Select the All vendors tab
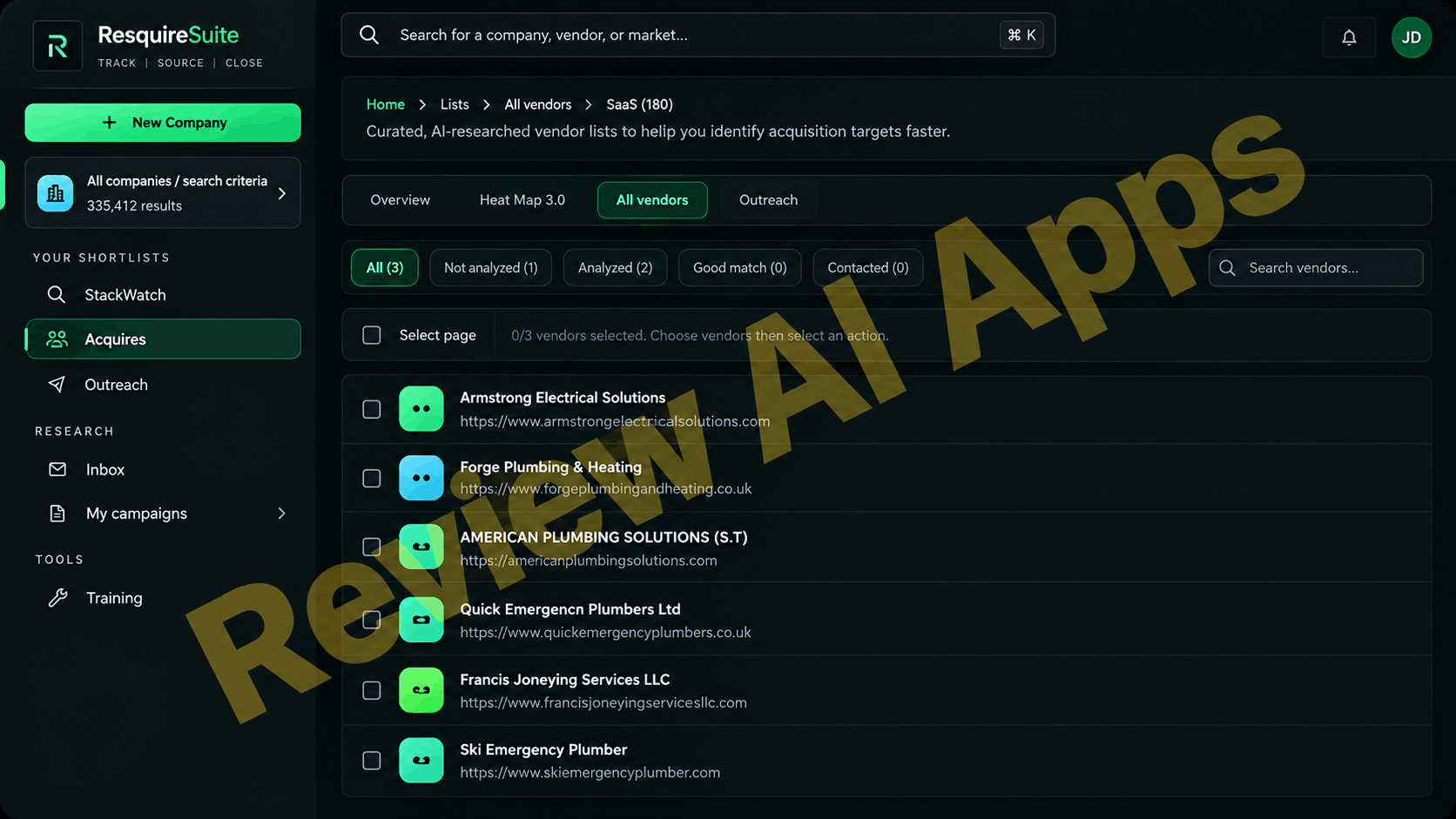 pyautogui.click(x=652, y=200)
